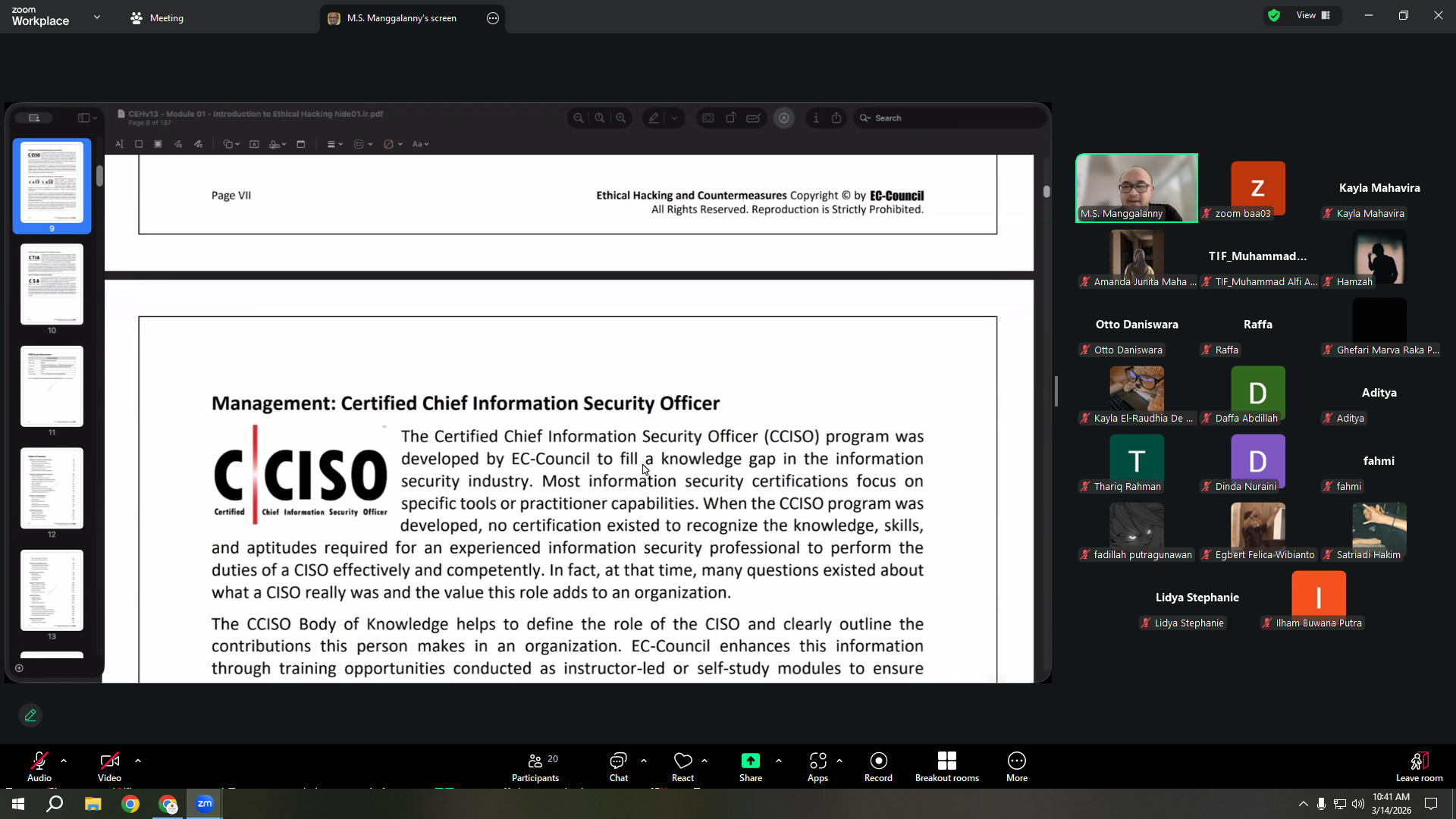1456x819 pixels.
Task: Expand video options arrow next to Video
Action: pos(138,761)
